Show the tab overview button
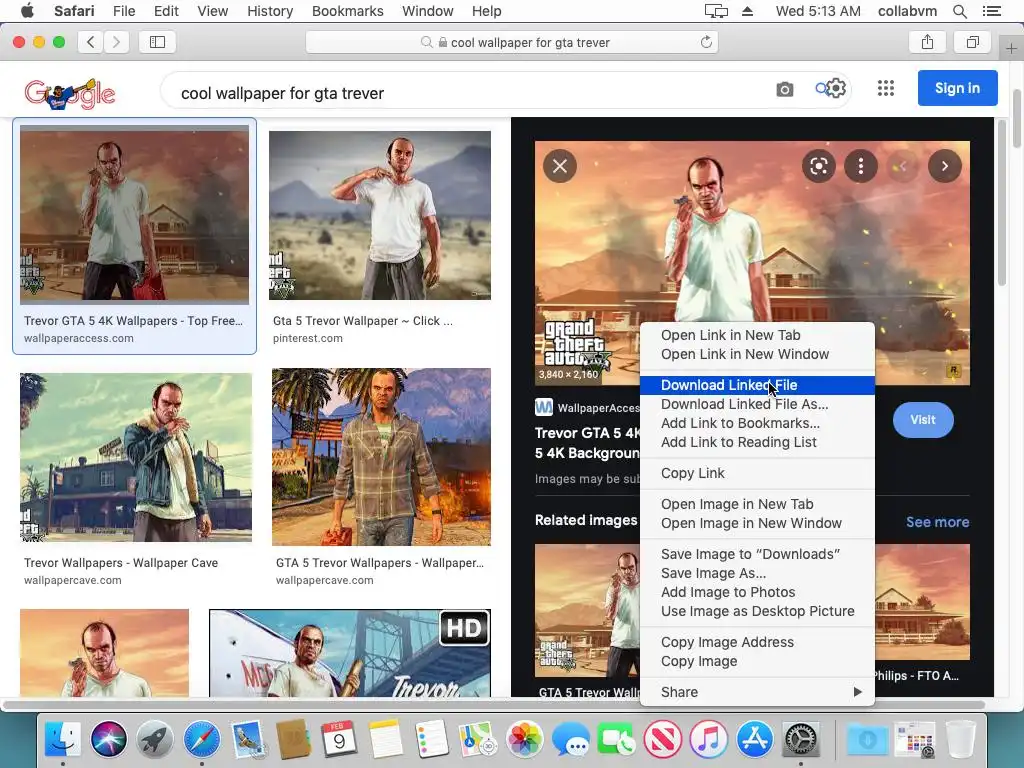Image resolution: width=1024 pixels, height=768 pixels. click(972, 42)
